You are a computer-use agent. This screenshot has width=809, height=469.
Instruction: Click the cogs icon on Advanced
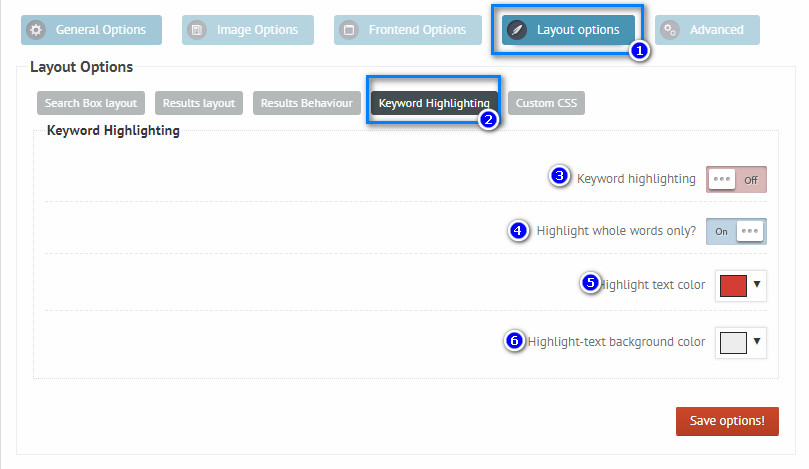point(671,30)
